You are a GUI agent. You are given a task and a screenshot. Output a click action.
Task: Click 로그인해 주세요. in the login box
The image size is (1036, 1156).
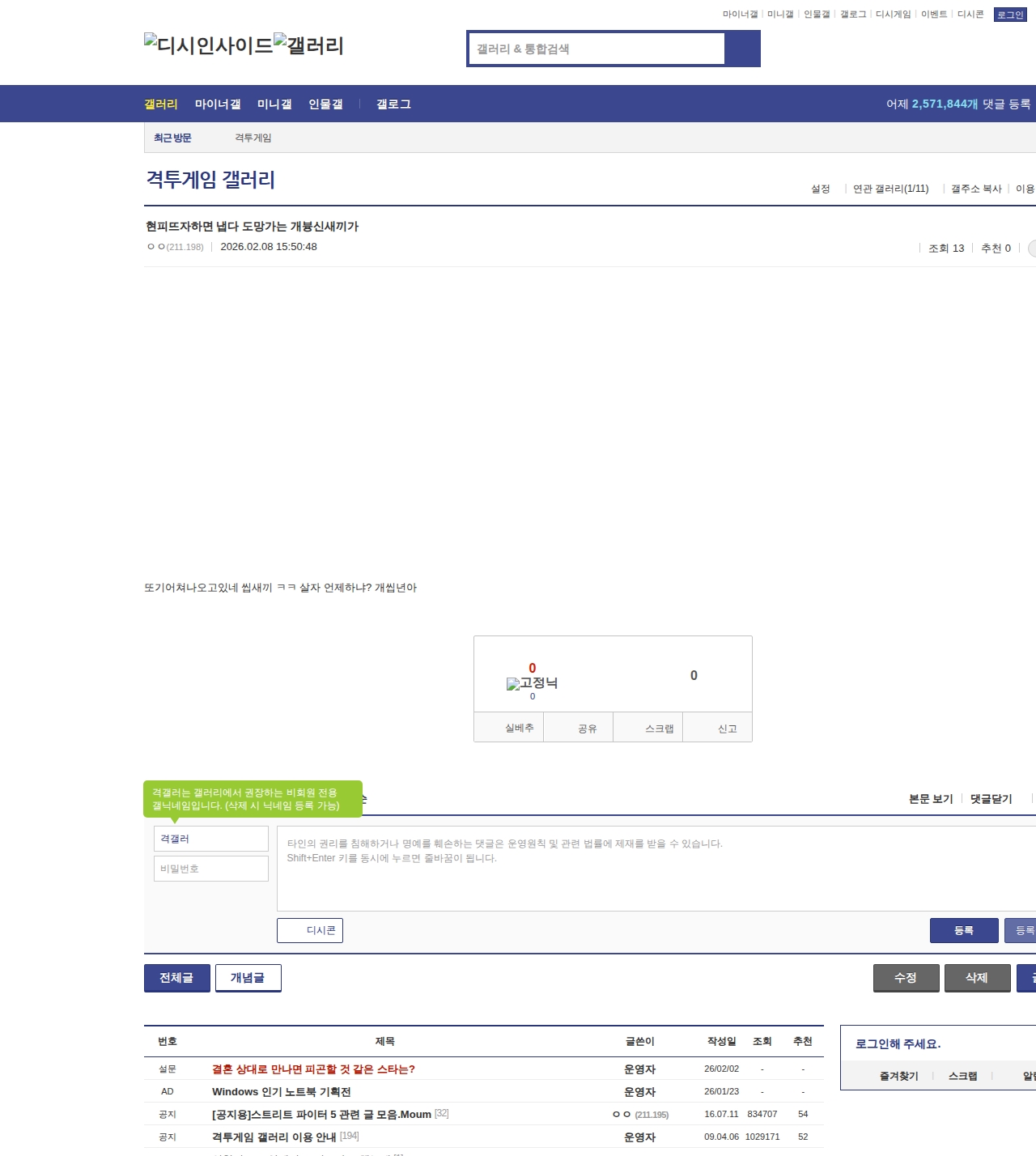(x=898, y=1044)
